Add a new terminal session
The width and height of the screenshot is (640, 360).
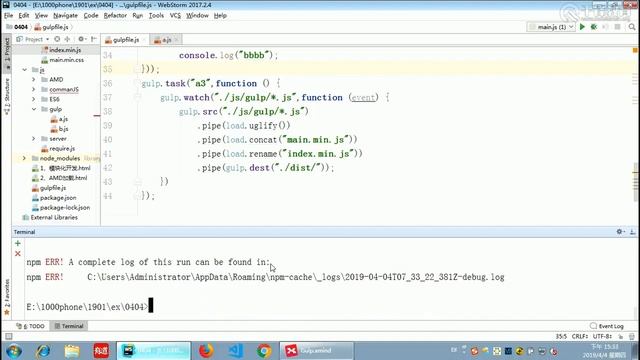coord(18,243)
